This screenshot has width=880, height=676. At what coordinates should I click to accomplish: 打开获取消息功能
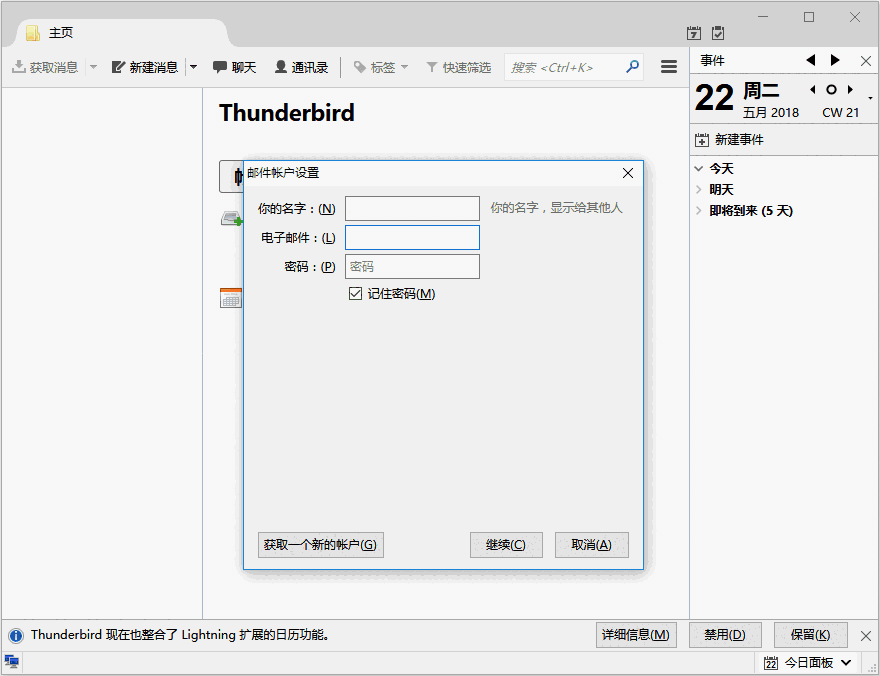click(48, 67)
